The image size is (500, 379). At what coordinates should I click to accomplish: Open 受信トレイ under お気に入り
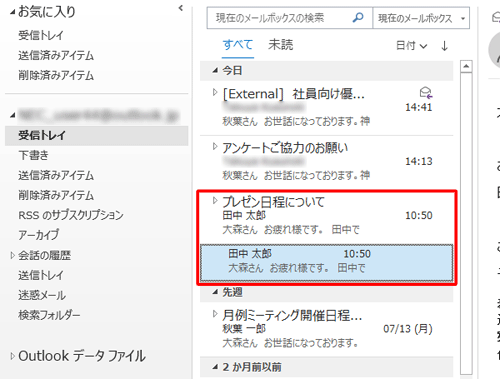[x=41, y=35]
